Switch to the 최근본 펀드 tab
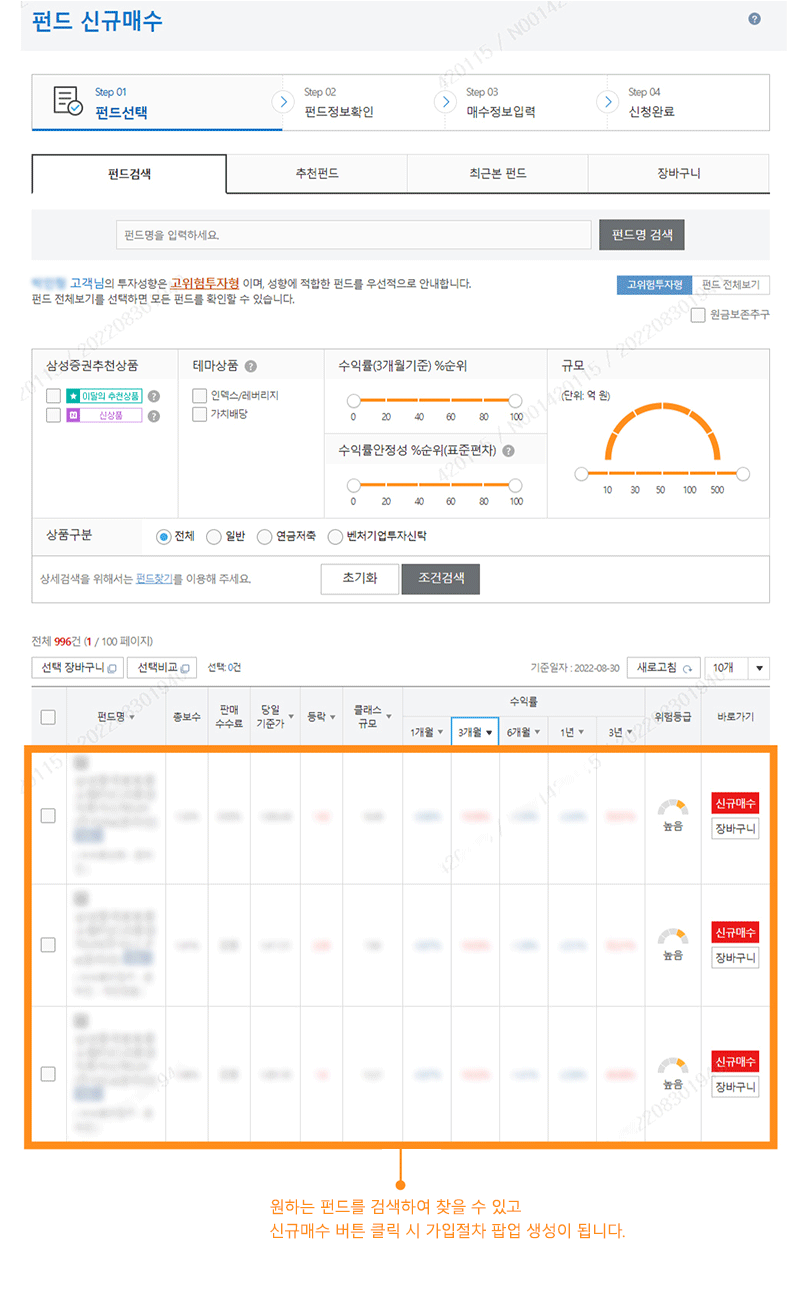The width and height of the screenshot is (800, 1312). (498, 173)
